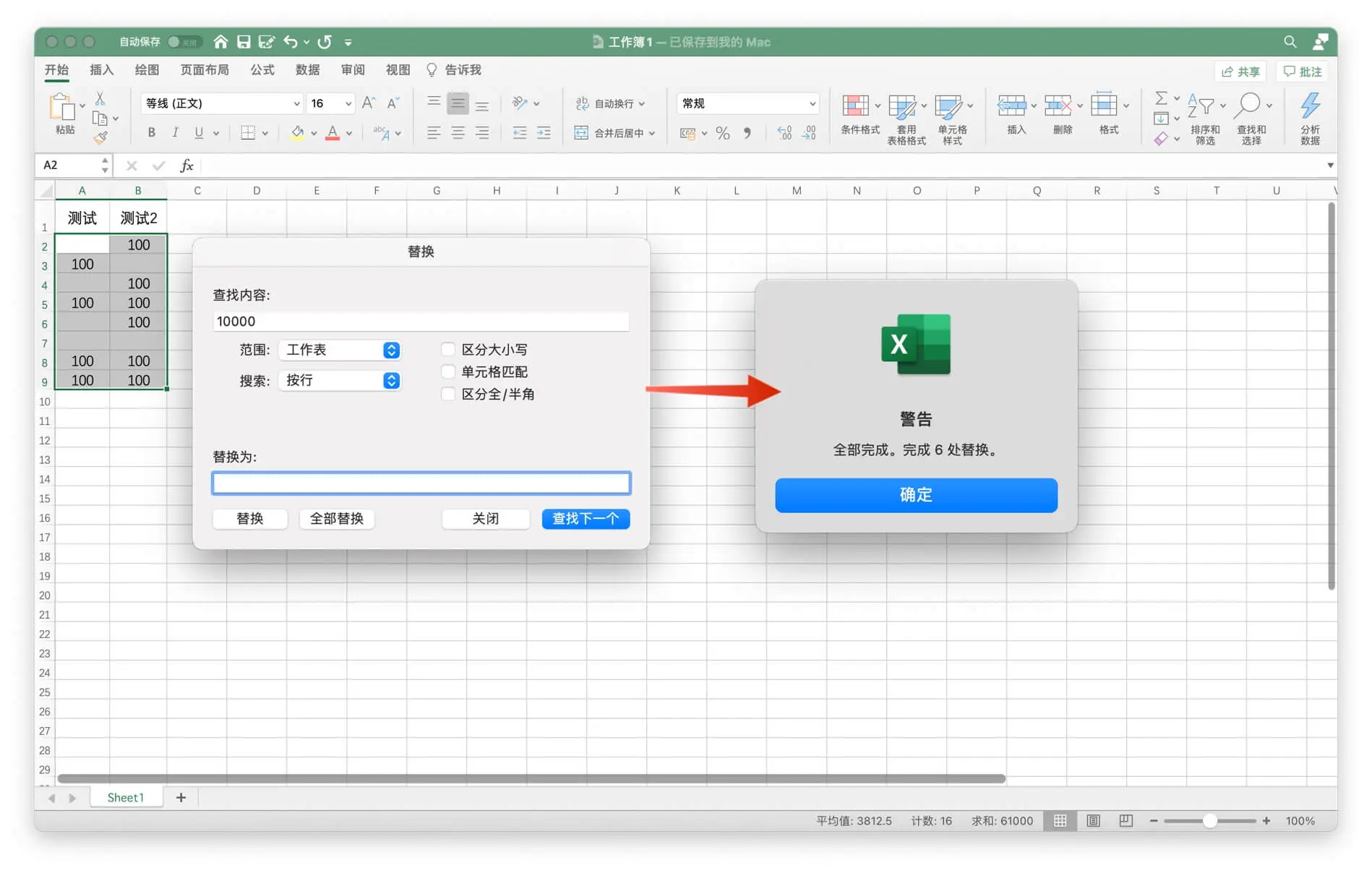Expand the 合并后居中 dropdown arrow
The image size is (1372, 873).
(652, 133)
